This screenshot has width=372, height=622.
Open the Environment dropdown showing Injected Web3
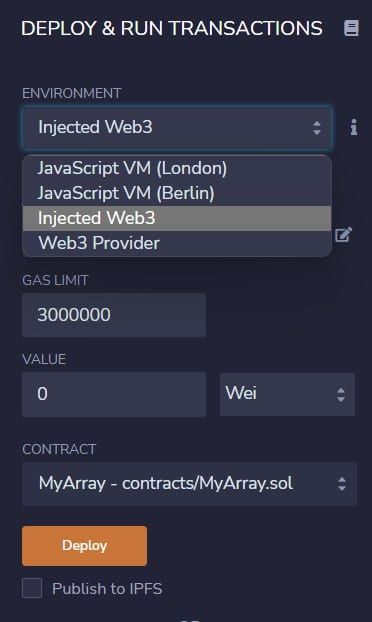pyautogui.click(x=177, y=128)
